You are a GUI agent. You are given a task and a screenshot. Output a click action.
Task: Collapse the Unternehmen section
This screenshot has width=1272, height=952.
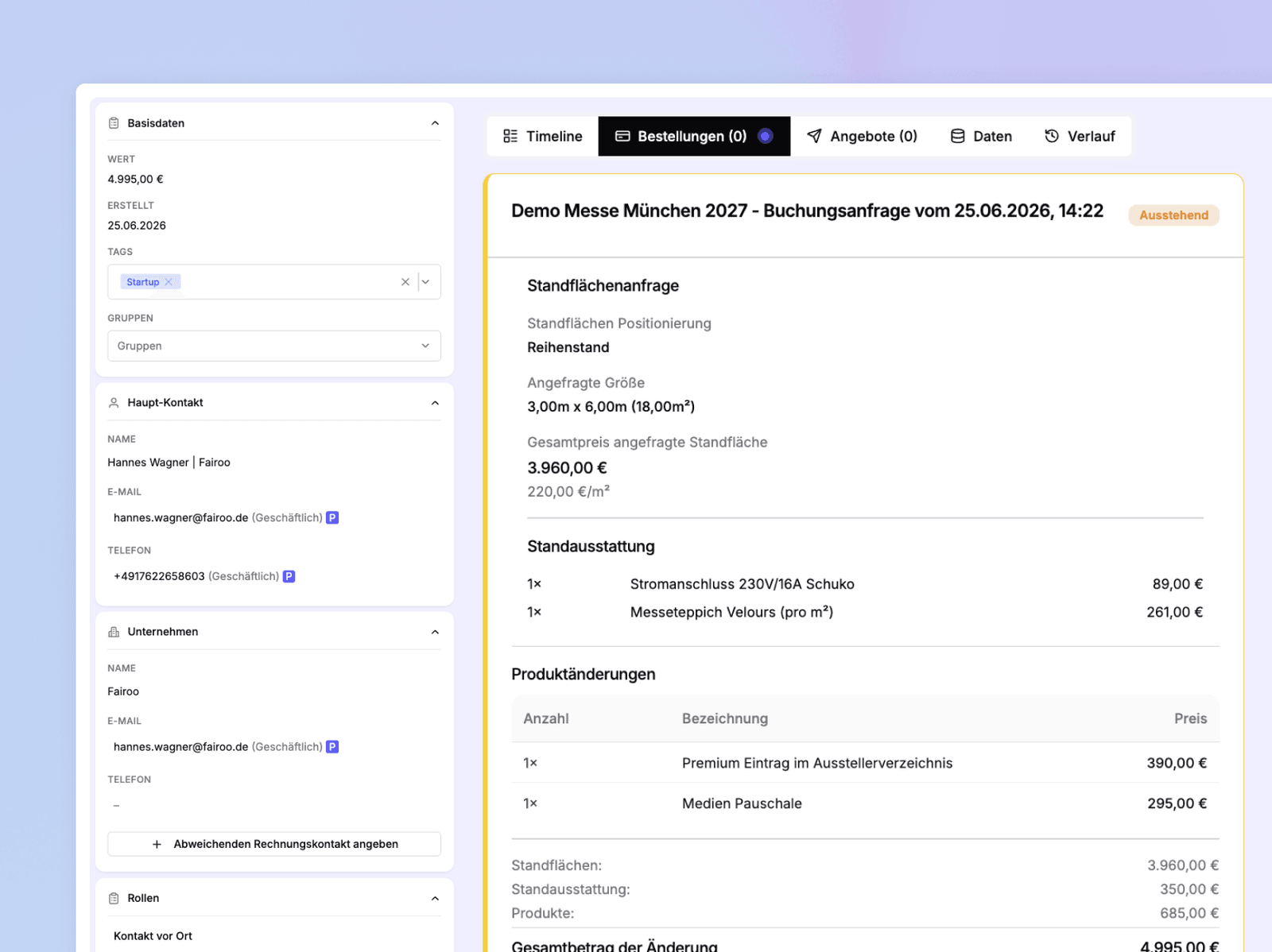435,632
